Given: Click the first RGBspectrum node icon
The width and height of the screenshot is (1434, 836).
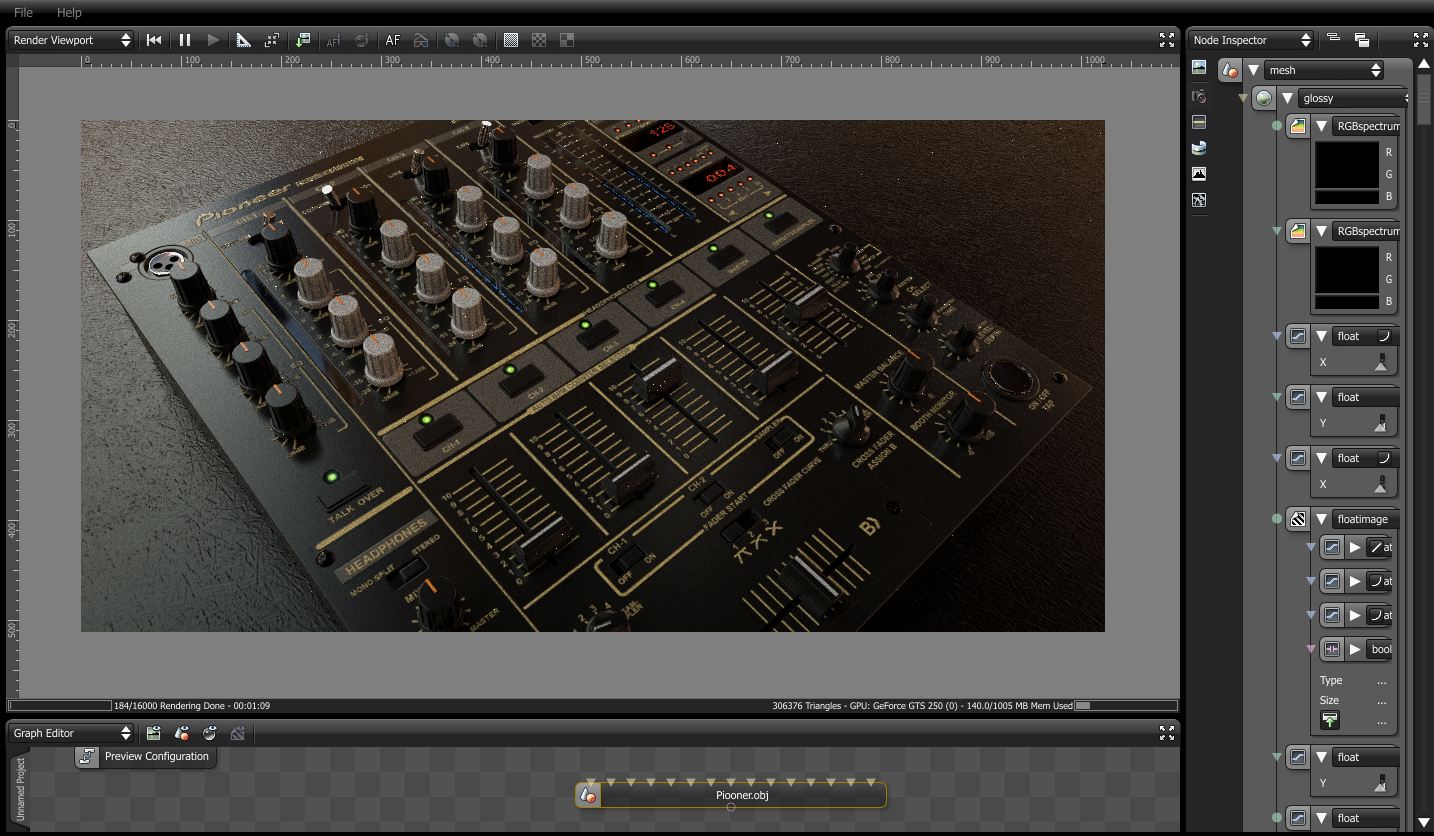Looking at the screenshot, I should click(x=1298, y=126).
